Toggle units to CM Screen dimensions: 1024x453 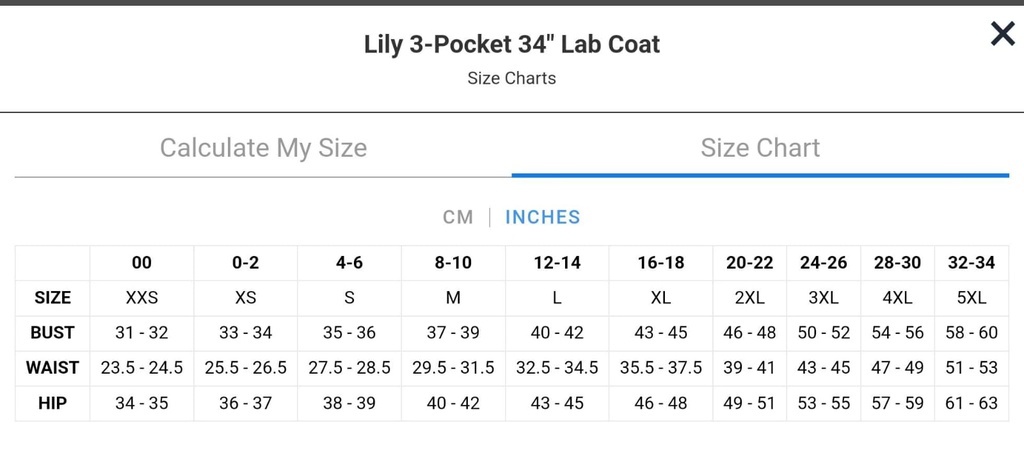point(458,217)
